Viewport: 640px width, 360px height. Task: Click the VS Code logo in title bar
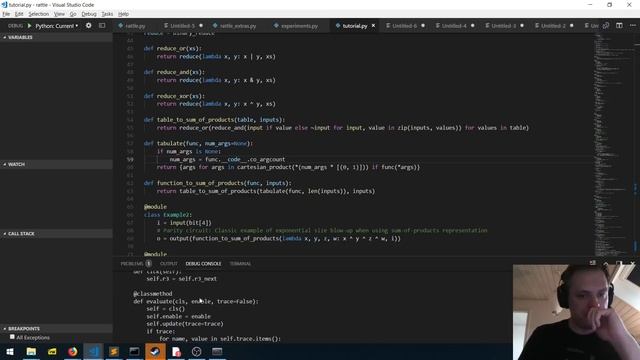click(4, 4)
